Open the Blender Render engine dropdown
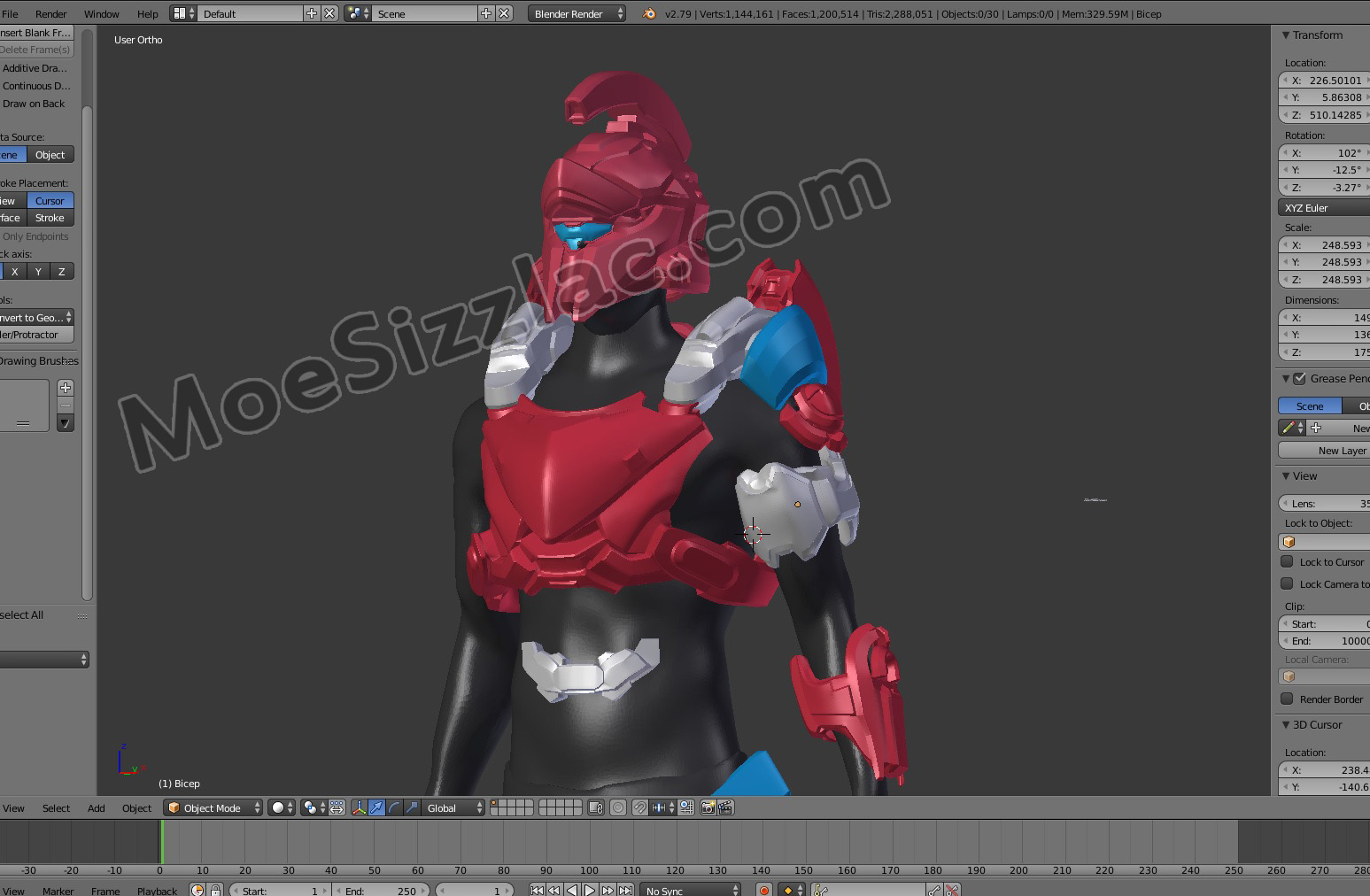Image resolution: width=1370 pixels, height=896 pixels. click(x=577, y=13)
